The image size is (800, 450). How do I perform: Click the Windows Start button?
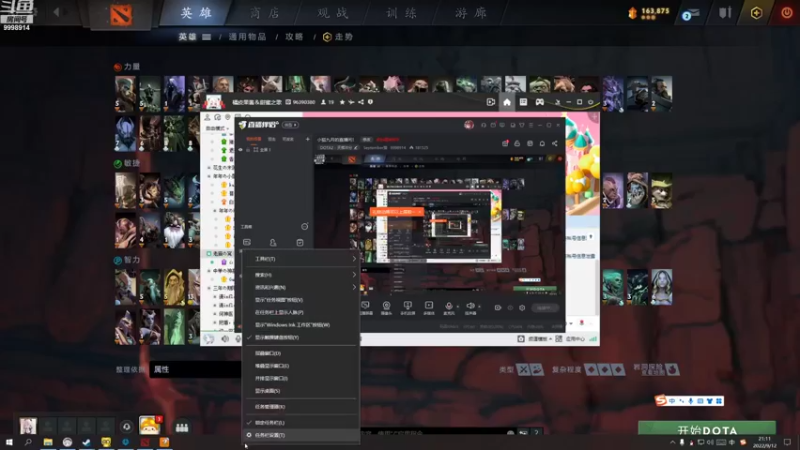point(9,442)
